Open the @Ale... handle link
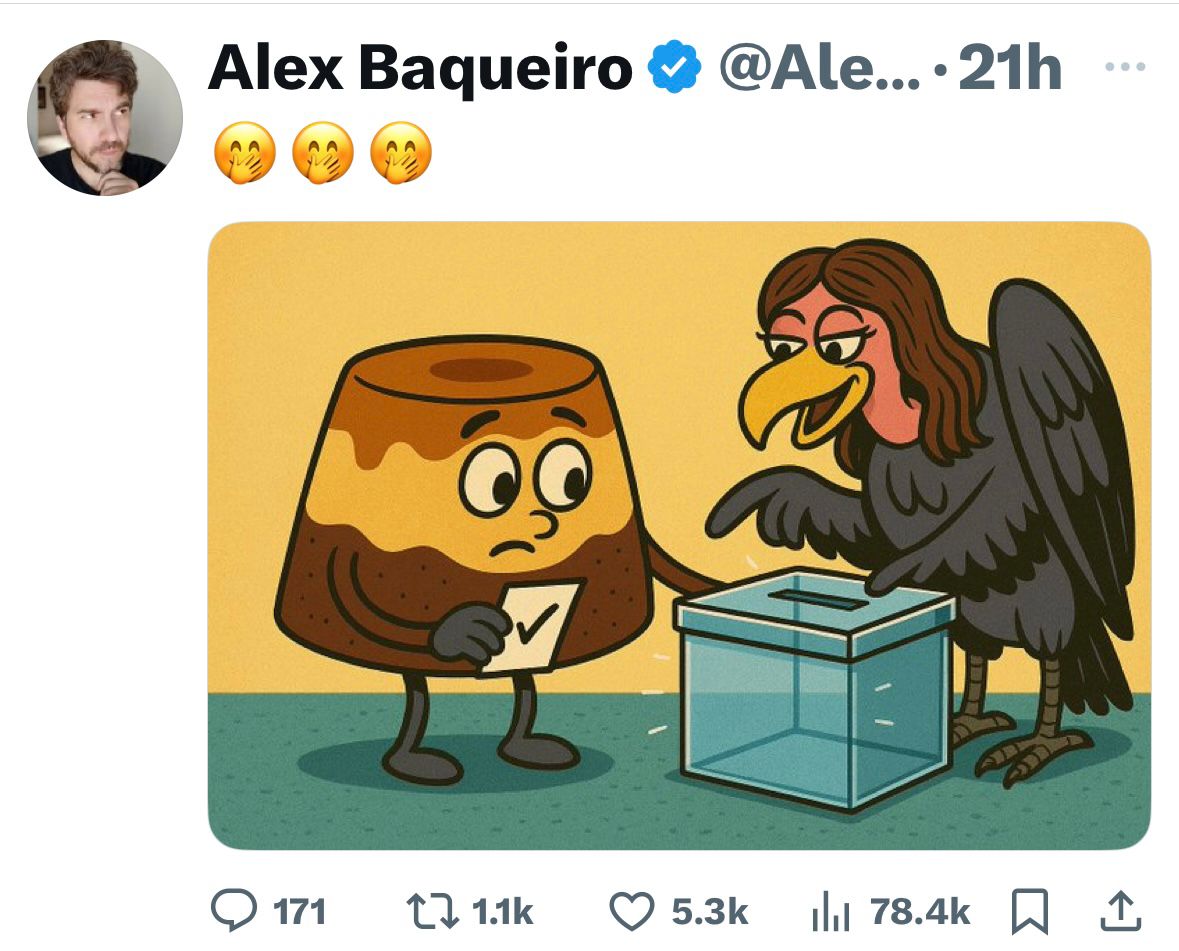This screenshot has height=951, width=1179. point(820,68)
